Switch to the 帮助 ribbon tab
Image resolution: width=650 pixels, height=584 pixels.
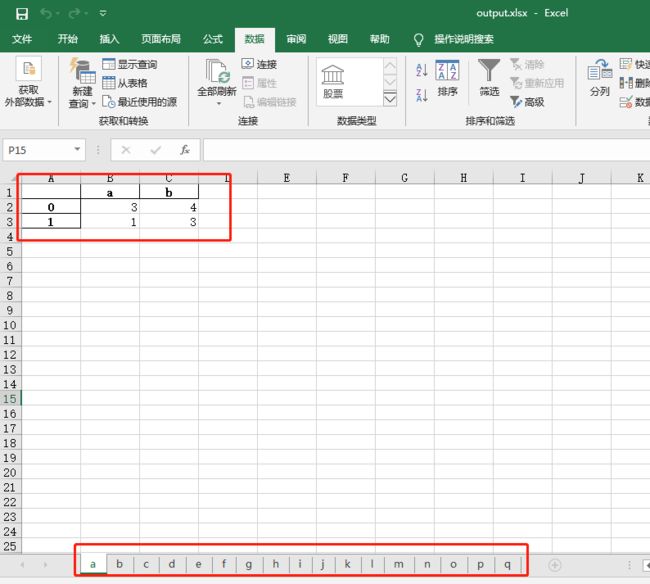coord(379,39)
